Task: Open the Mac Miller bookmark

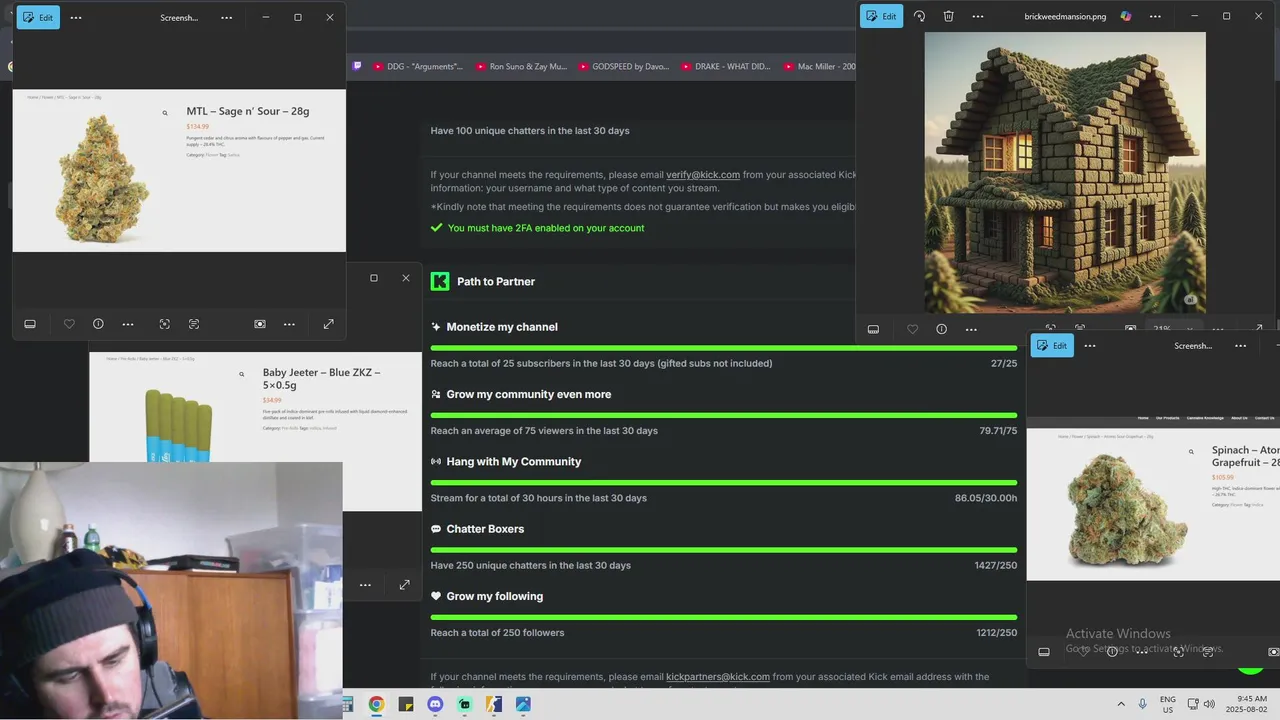Action: click(x=820, y=67)
